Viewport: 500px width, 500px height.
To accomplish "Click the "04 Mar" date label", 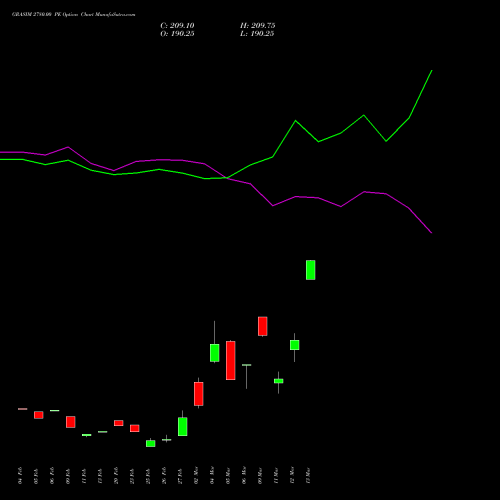I will coord(212,476).
